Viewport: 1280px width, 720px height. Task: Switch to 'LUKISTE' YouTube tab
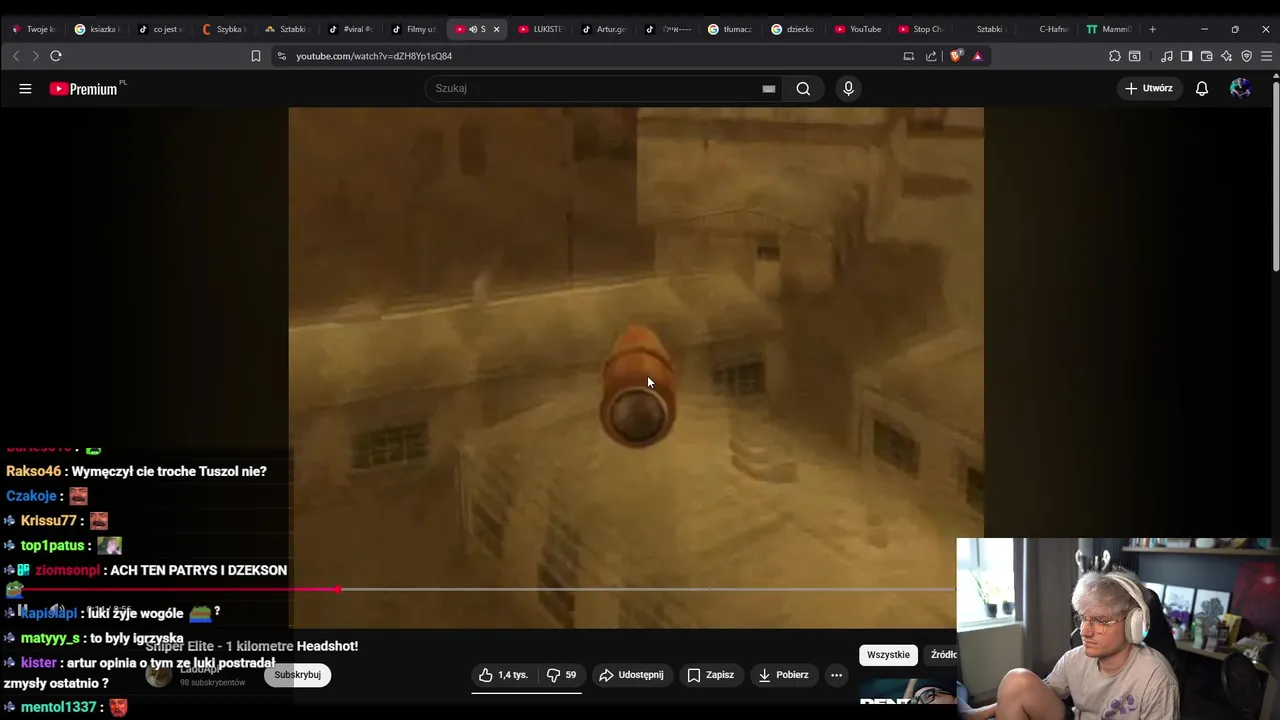(x=540, y=29)
